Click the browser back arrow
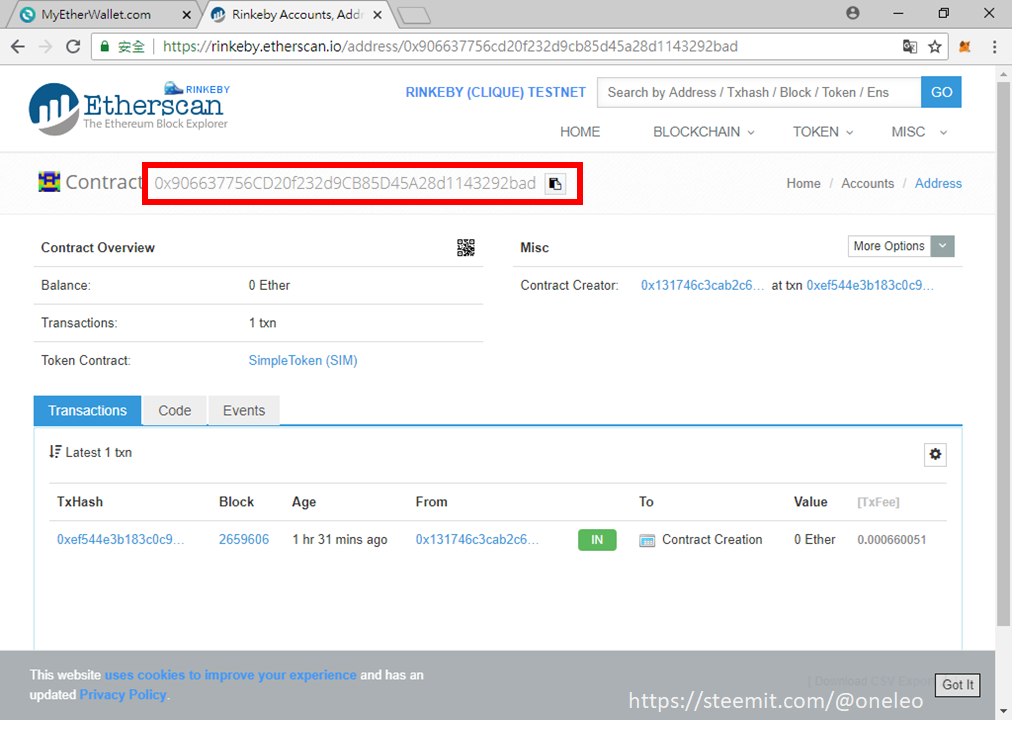Viewport: 1012px width, 729px height. tap(18, 46)
